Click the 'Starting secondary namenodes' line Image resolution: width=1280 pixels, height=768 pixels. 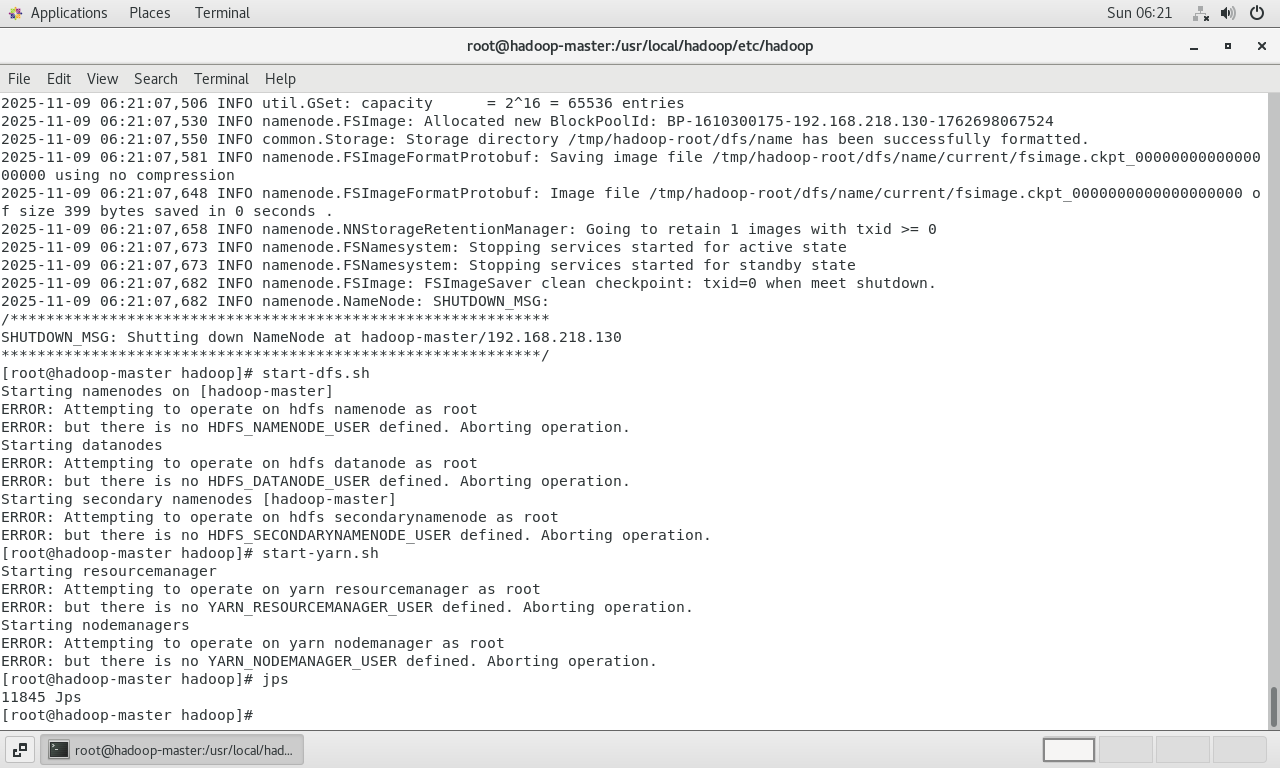point(198,499)
